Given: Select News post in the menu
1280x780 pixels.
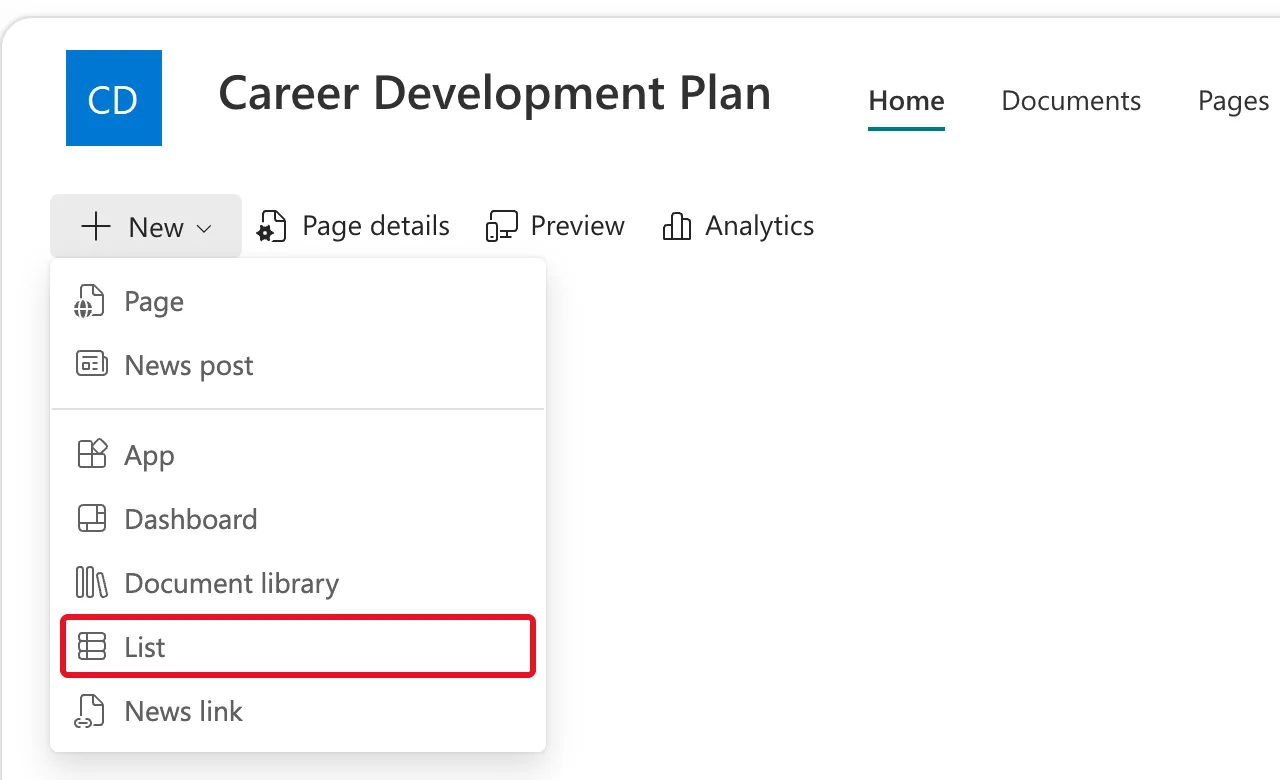Looking at the screenshot, I should (x=298, y=365).
